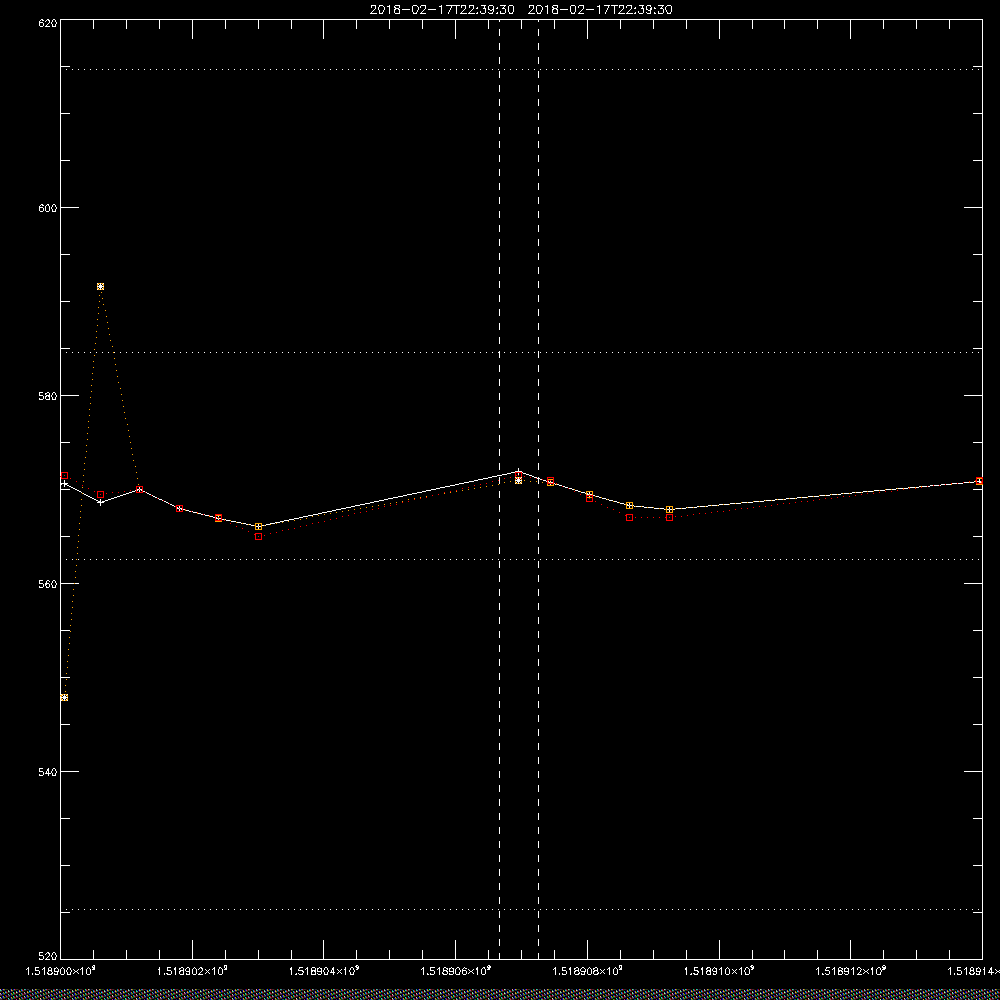
Task: Select the 520 y-axis label
Action: (x=48, y=957)
